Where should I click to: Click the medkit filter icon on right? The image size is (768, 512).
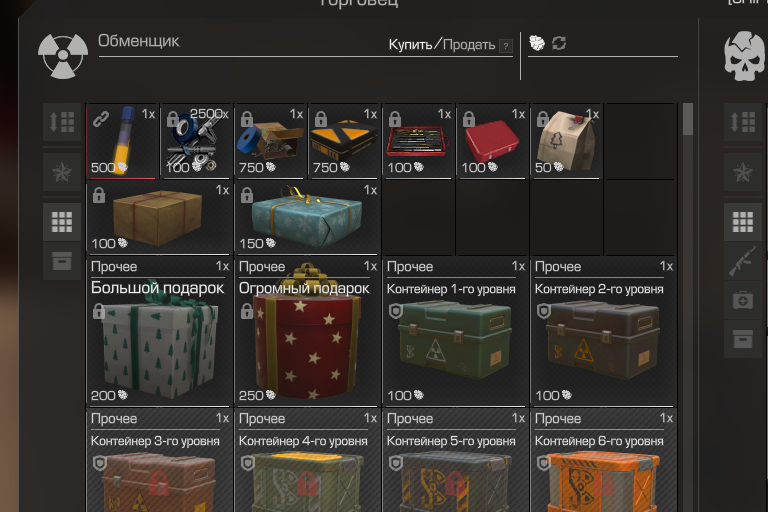click(743, 300)
